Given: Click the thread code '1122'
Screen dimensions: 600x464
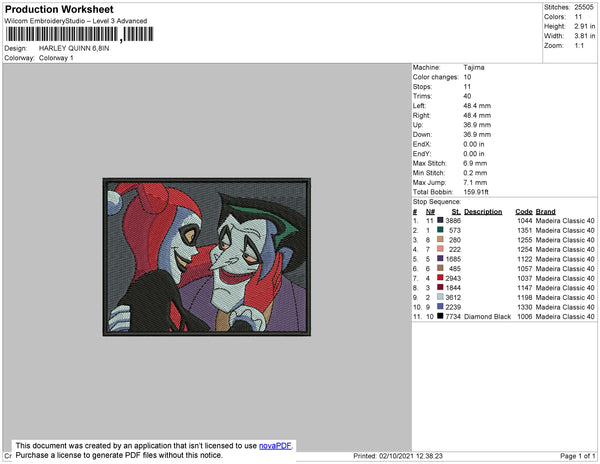Looking at the screenshot, I should coord(524,259).
